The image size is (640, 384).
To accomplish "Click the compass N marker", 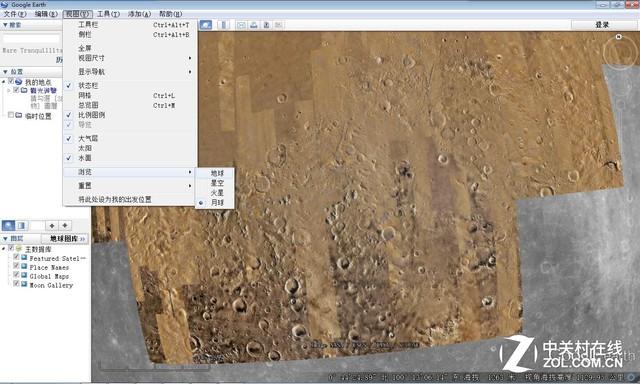I will (619, 37).
